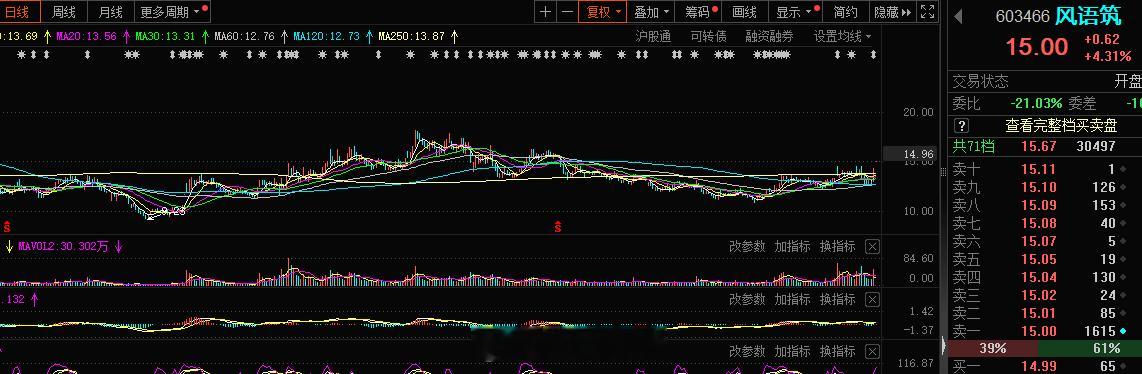
Task: Click the red S marker at chart left
Action: (x=7, y=227)
